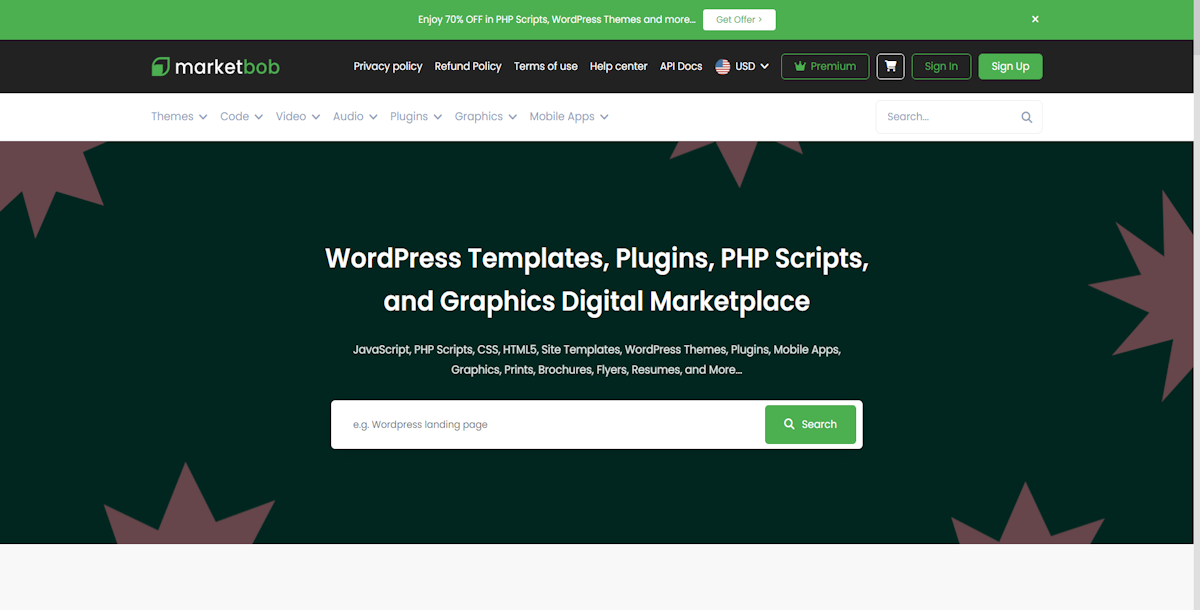The width and height of the screenshot is (1200, 610).
Task: Open the shopping cart icon
Action: [890, 66]
